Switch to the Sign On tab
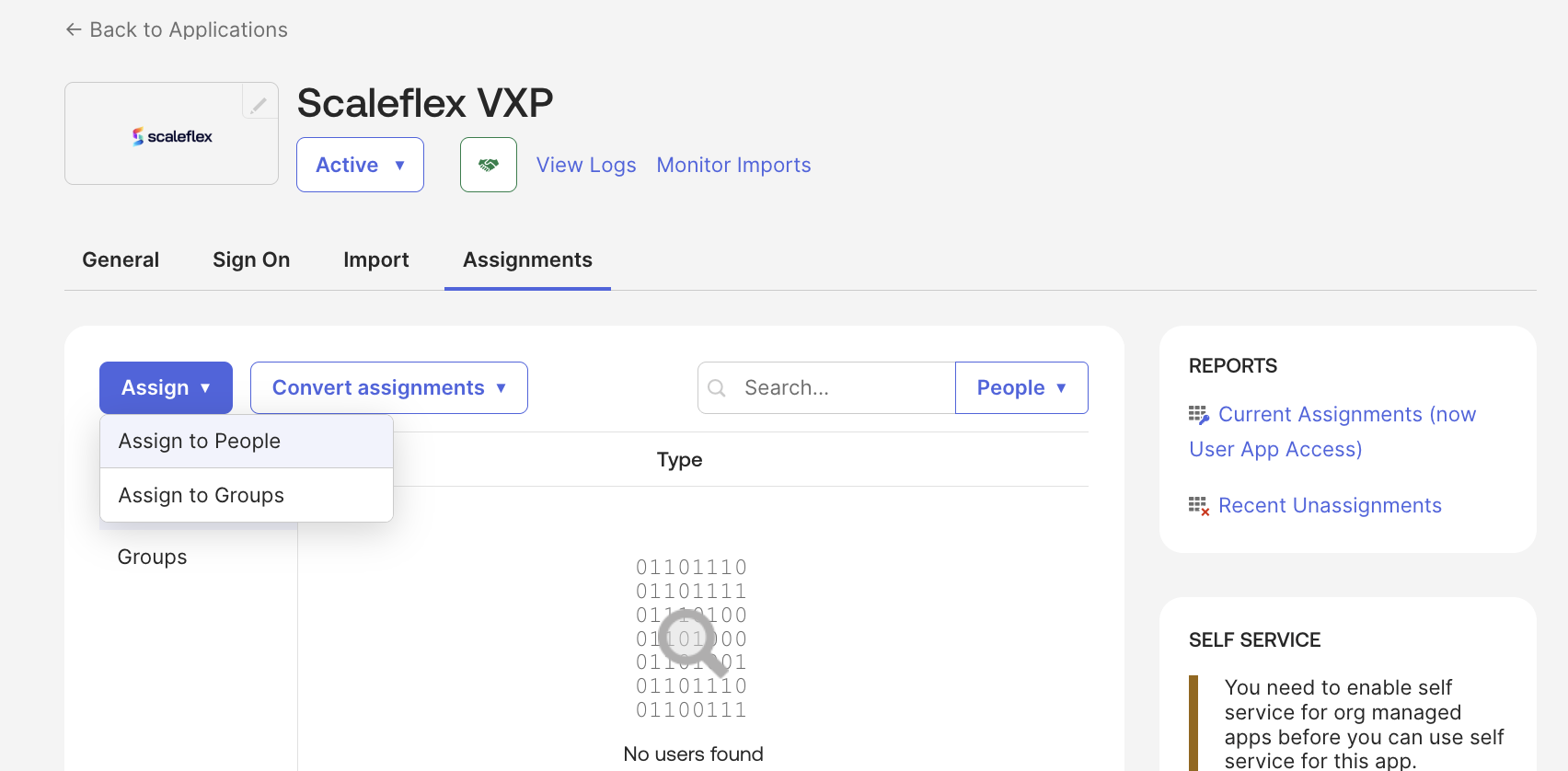 tap(251, 260)
